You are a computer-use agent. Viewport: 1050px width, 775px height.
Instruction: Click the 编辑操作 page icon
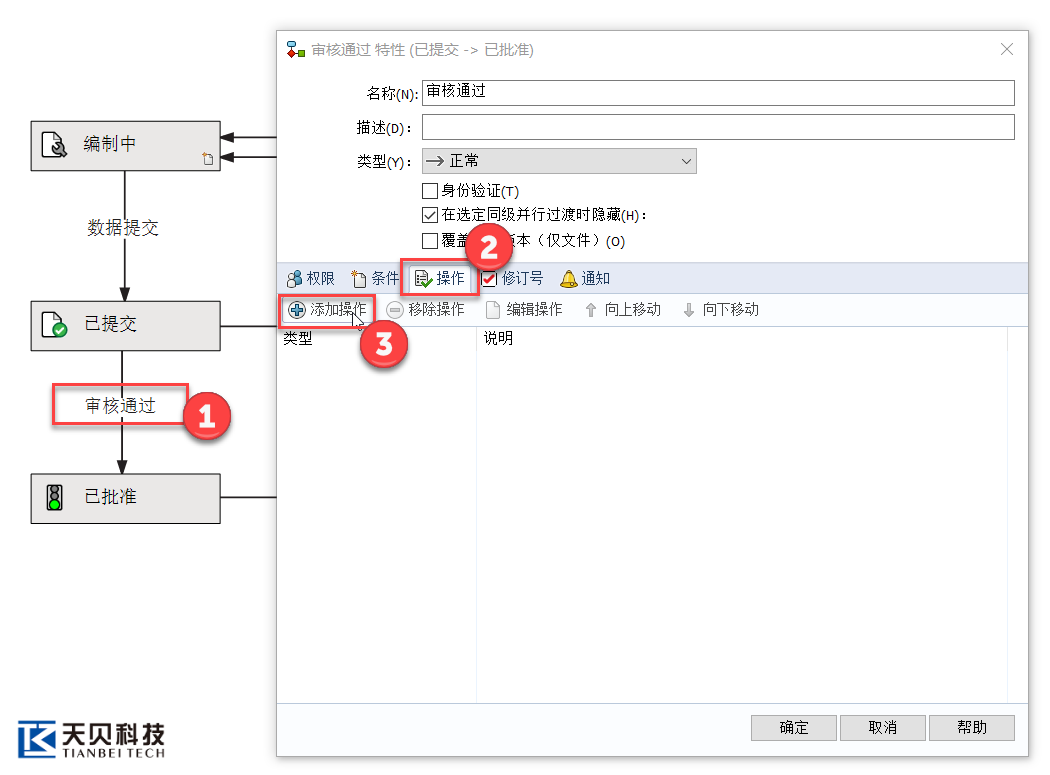(493, 310)
